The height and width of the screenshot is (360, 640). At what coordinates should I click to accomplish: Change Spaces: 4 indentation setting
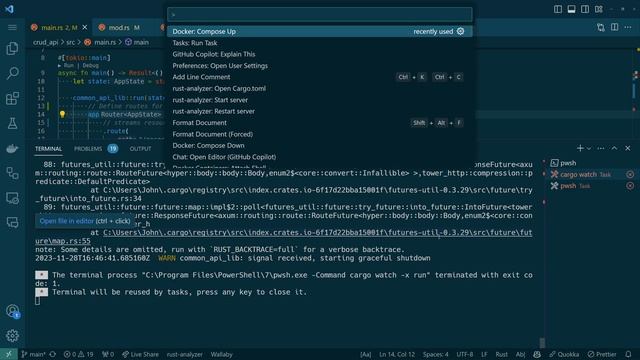436,354
